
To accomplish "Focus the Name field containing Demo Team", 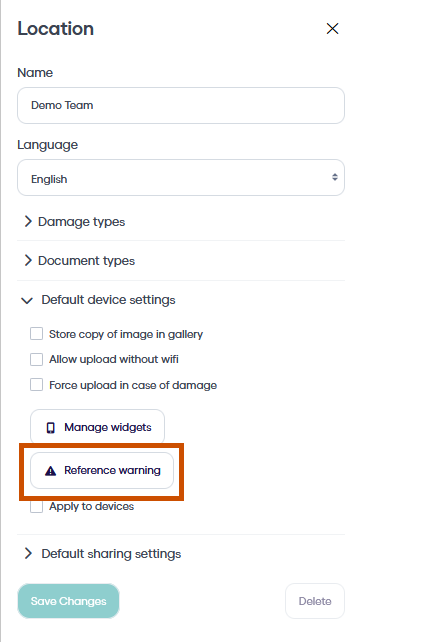I will tap(181, 105).
